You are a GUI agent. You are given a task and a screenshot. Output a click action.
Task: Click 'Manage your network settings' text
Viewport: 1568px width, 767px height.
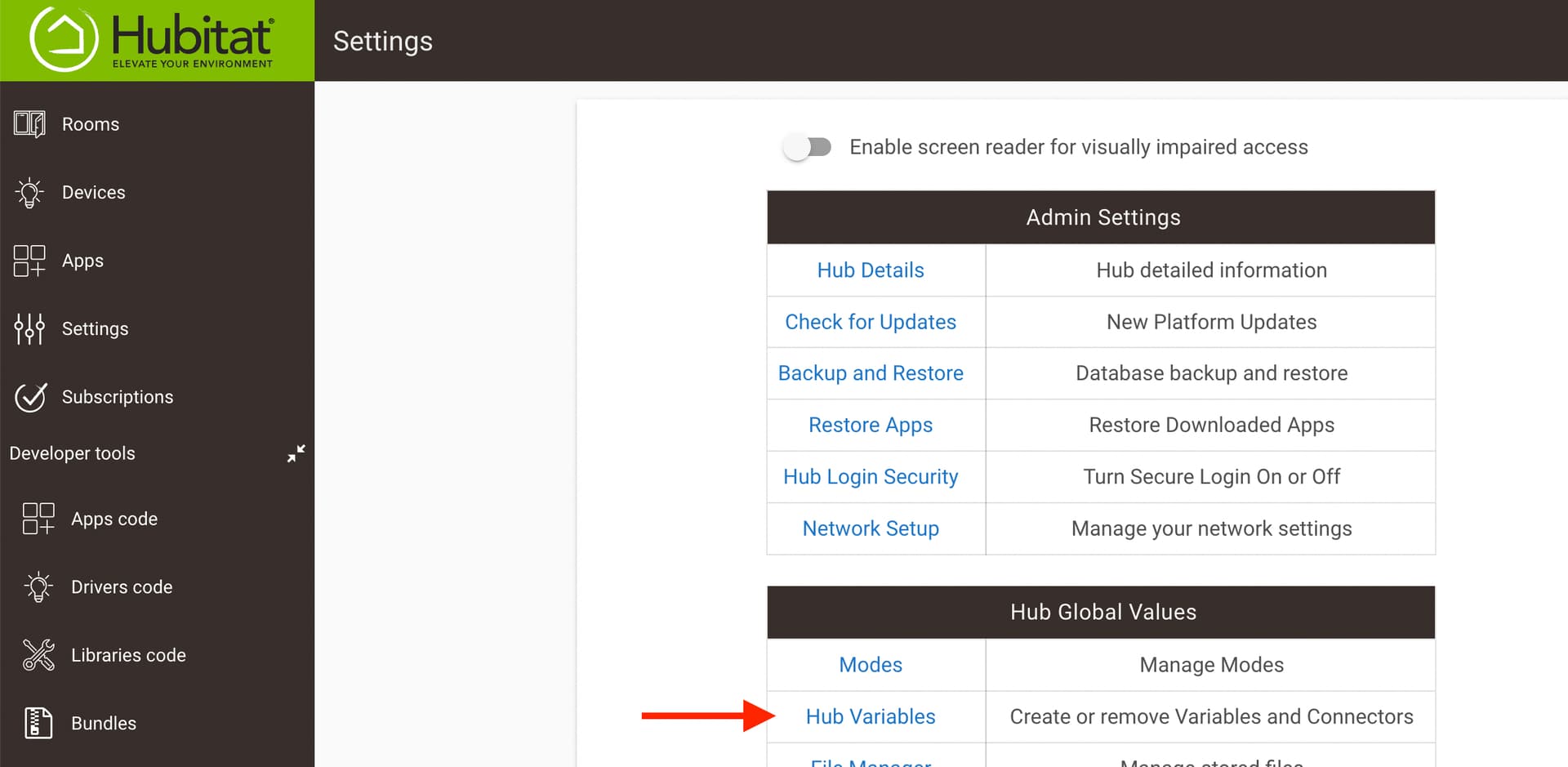tap(1211, 528)
